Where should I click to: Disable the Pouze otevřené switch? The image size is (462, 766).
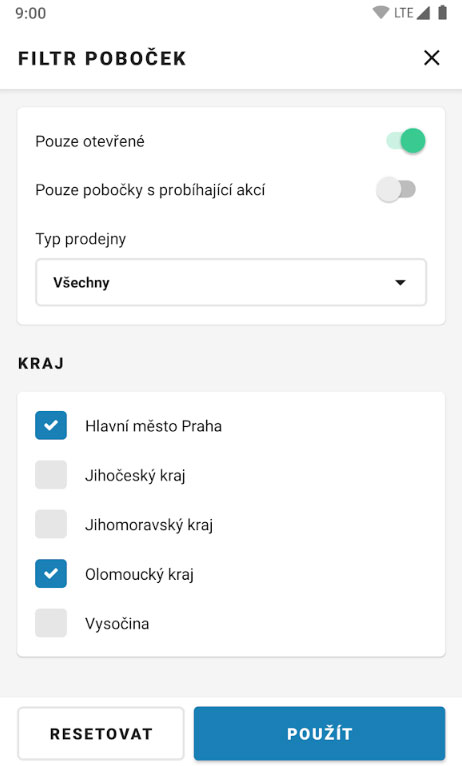click(406, 141)
